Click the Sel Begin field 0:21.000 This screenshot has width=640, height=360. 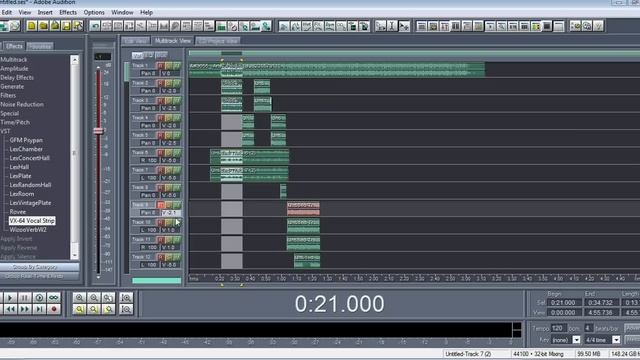pos(563,303)
